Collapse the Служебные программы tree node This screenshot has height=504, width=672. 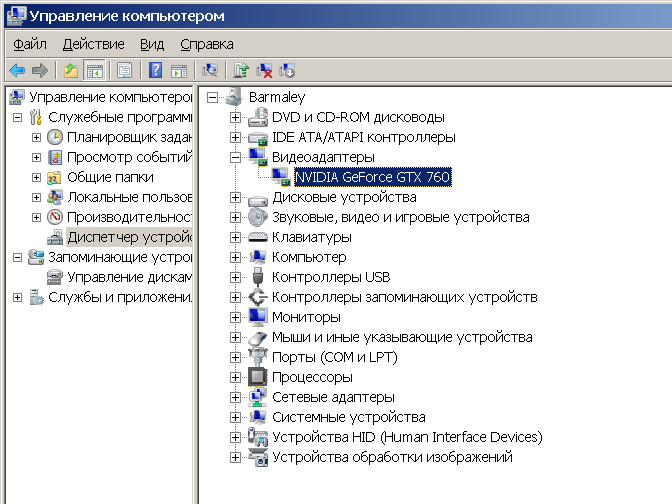pyautogui.click(x=17, y=118)
